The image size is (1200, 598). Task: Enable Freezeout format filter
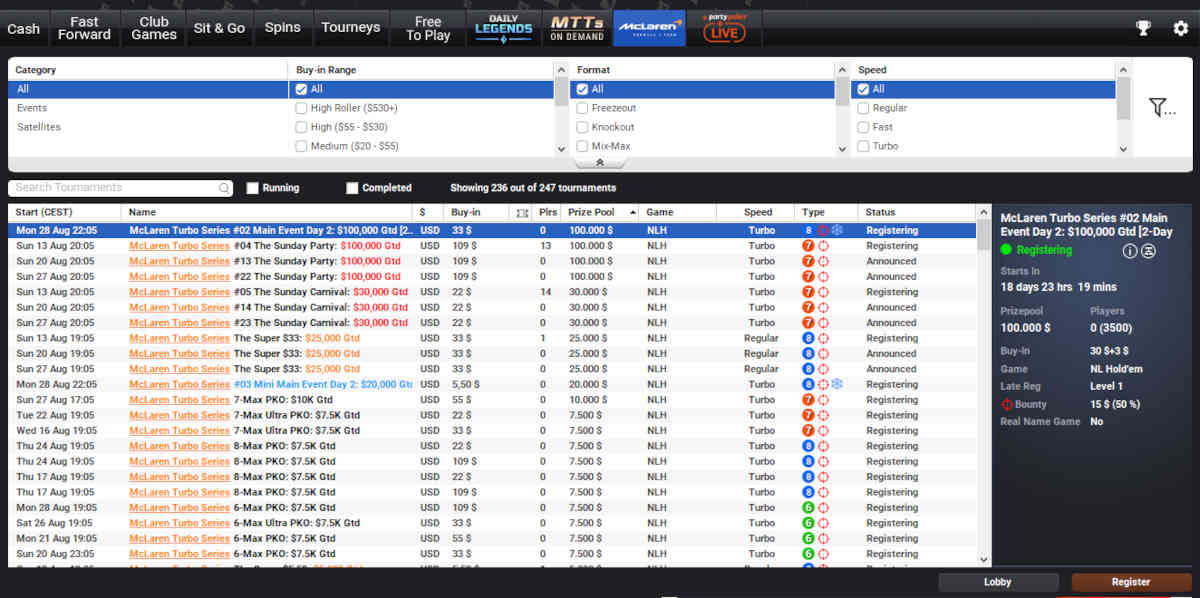point(582,108)
